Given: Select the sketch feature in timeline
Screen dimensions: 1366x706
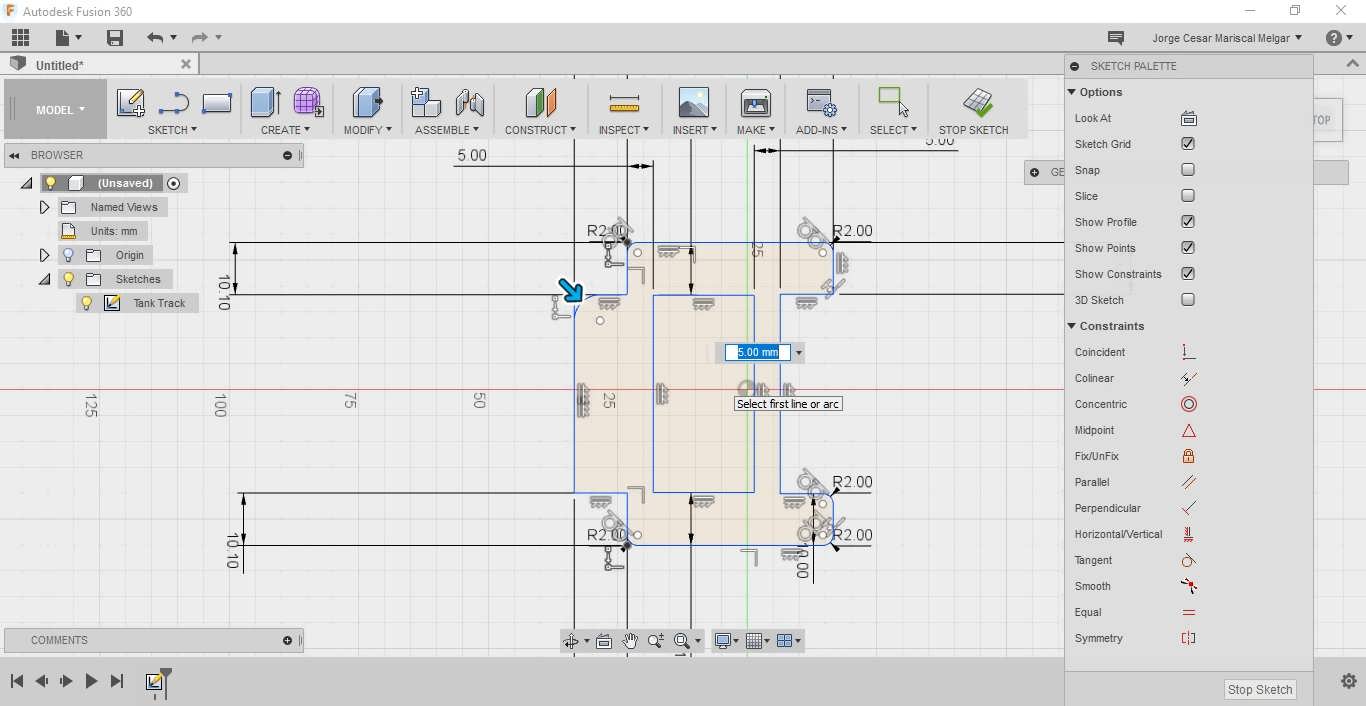Looking at the screenshot, I should (154, 682).
